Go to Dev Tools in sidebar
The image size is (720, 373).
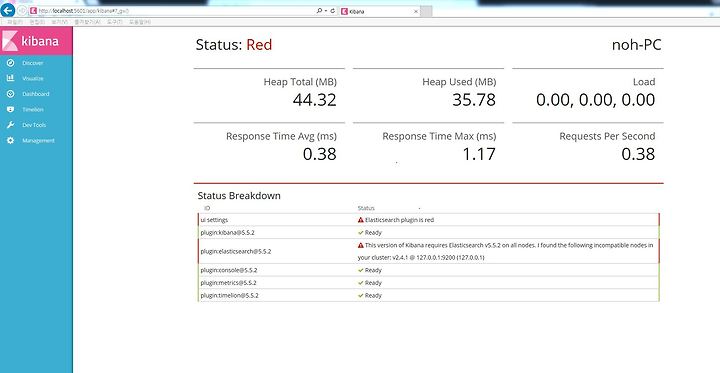click(x=34, y=125)
